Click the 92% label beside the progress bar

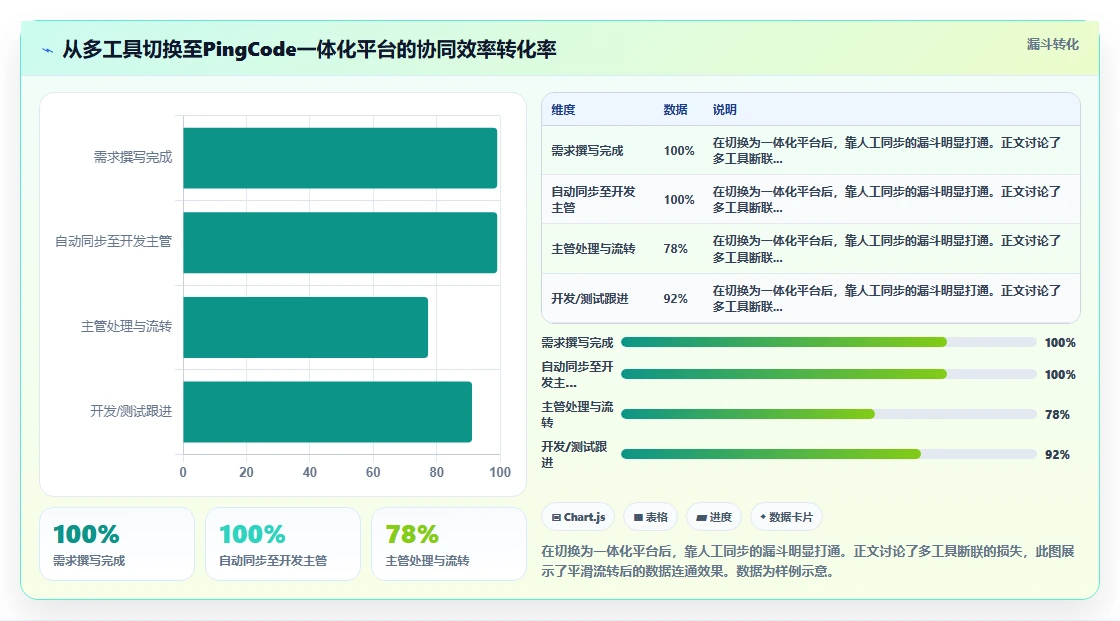[x=1057, y=454]
